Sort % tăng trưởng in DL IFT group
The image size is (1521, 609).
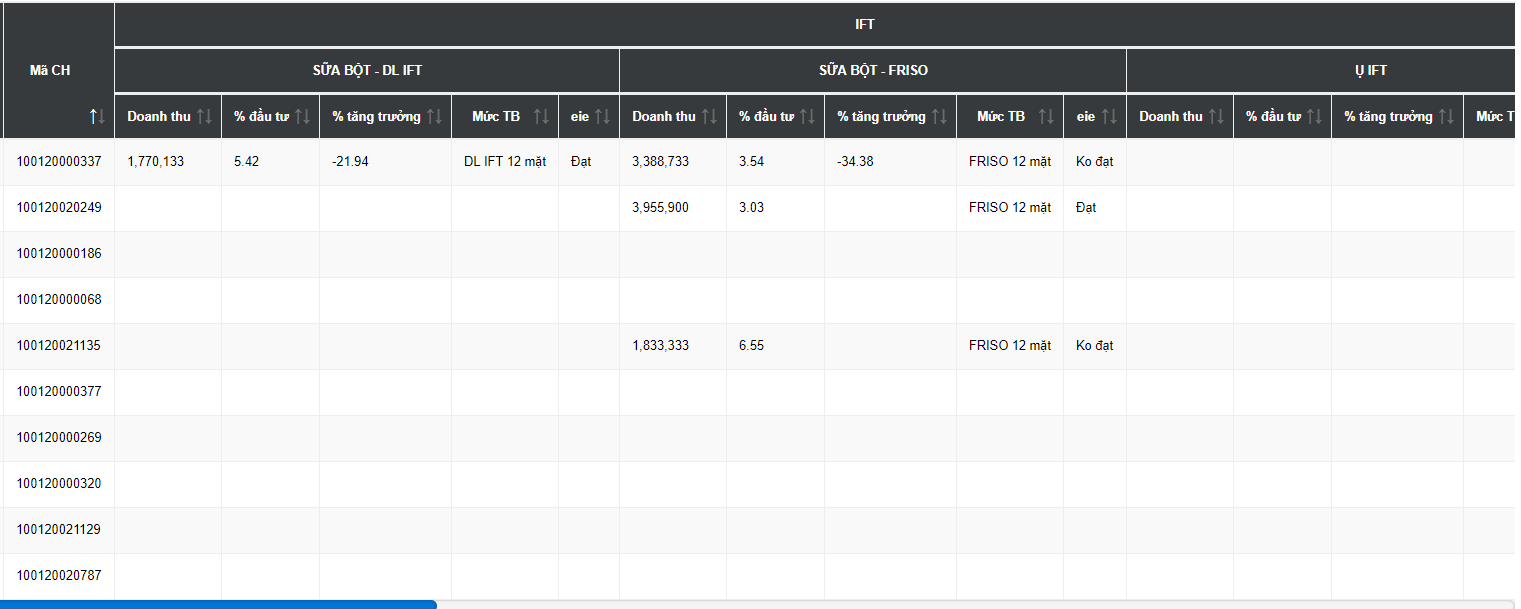434,117
